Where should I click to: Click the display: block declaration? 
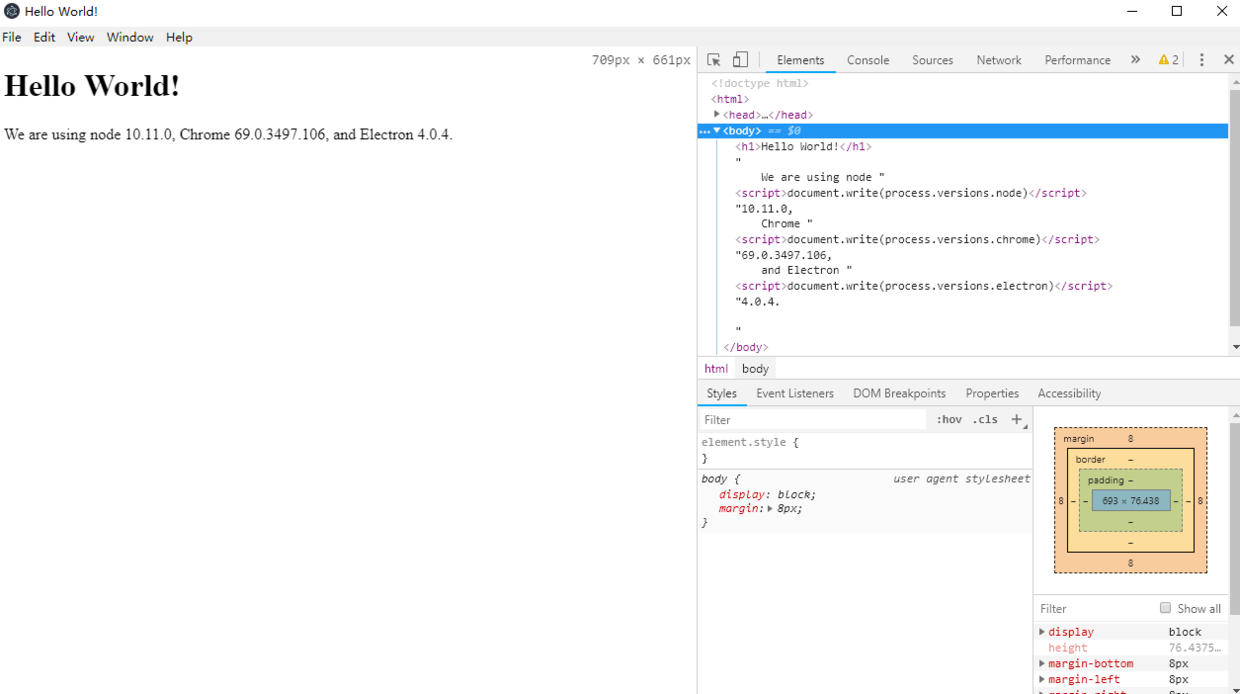pos(767,495)
